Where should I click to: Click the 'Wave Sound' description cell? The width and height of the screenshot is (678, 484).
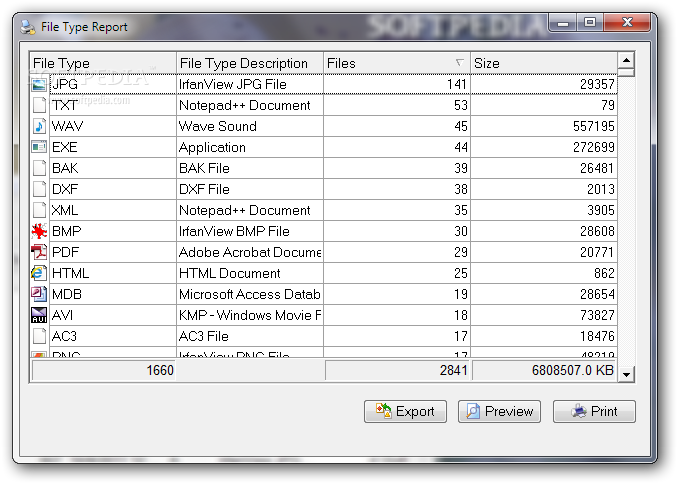(250, 126)
